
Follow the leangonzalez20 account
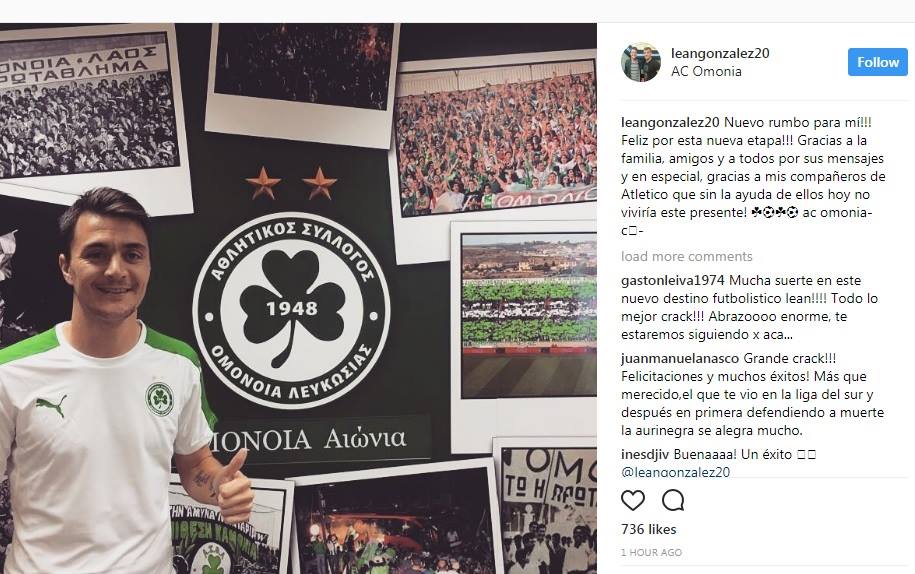click(x=878, y=62)
